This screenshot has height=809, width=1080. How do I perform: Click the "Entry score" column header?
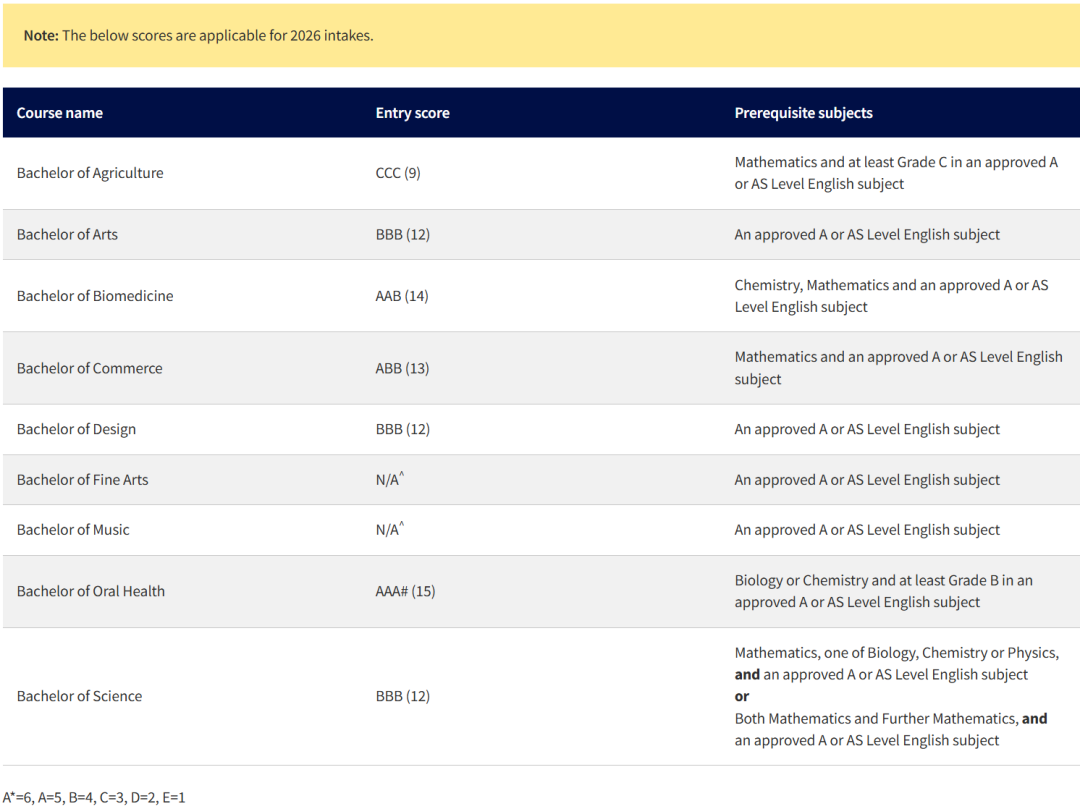pyautogui.click(x=412, y=113)
